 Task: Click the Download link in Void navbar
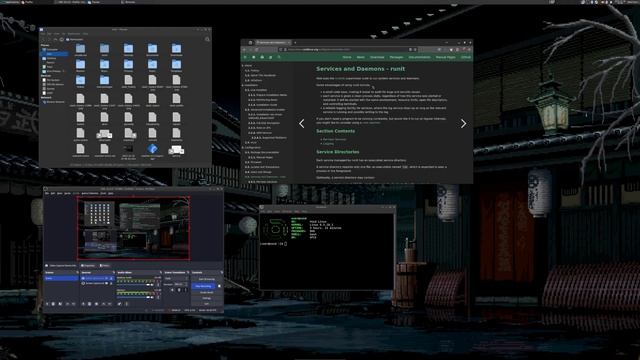click(x=377, y=57)
